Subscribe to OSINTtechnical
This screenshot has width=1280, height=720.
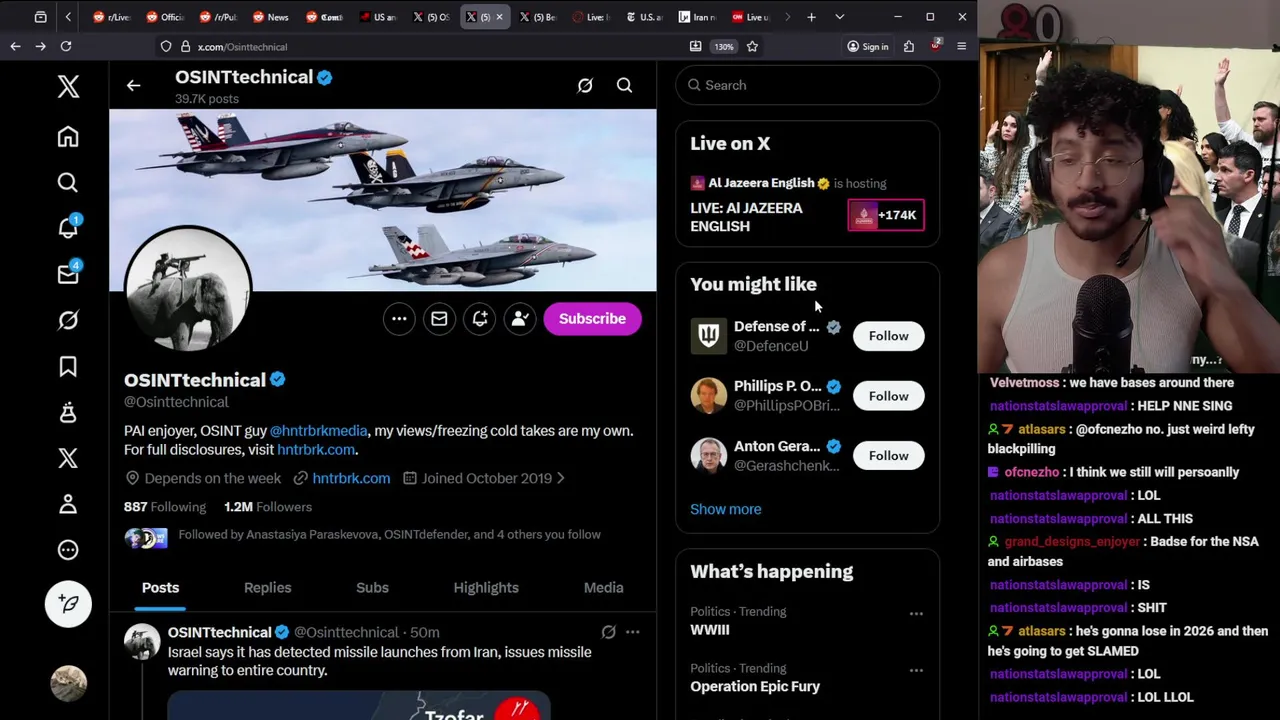[x=592, y=319]
